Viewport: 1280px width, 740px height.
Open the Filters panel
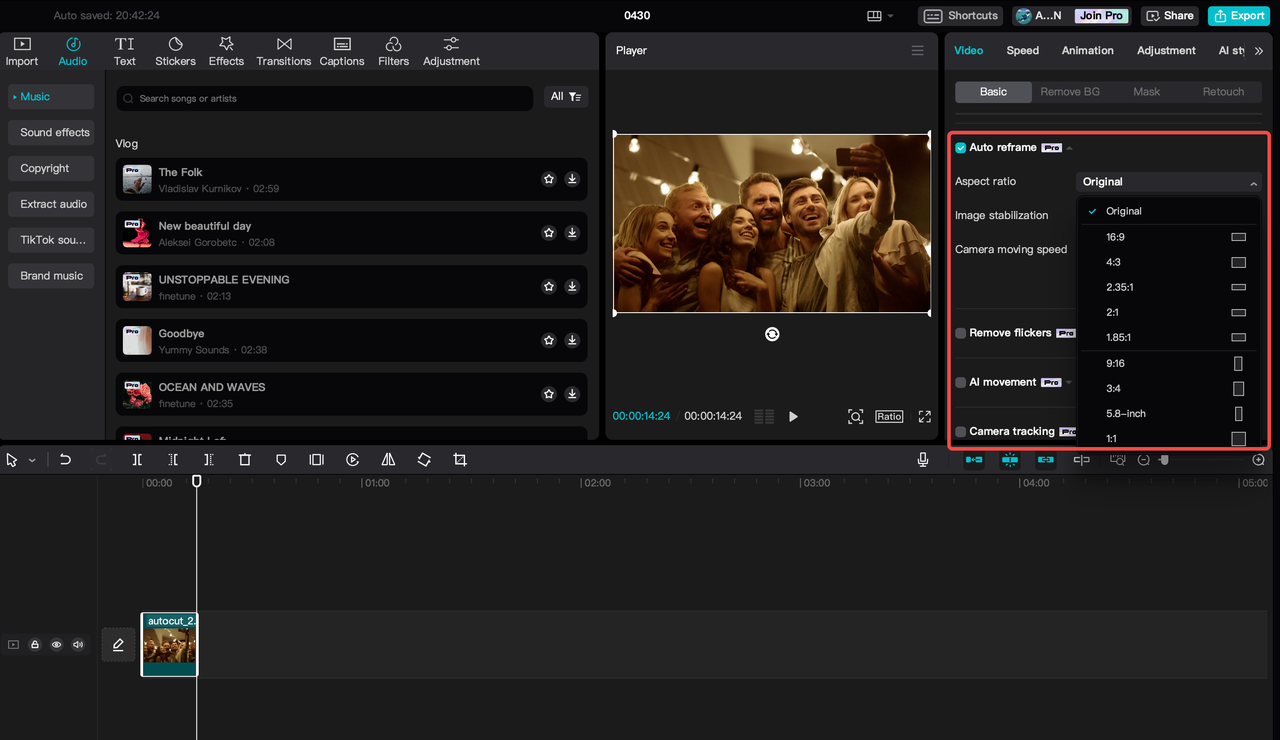[393, 52]
